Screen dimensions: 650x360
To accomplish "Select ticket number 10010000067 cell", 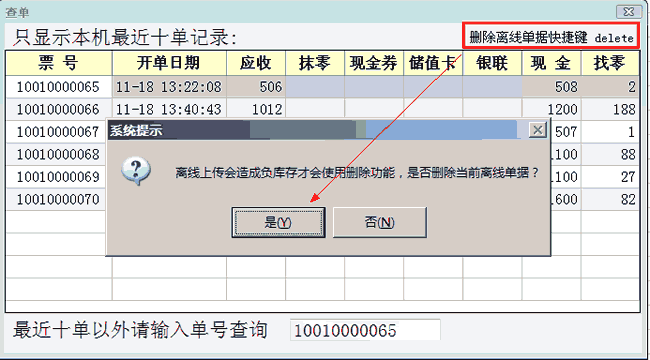I will point(56,132).
